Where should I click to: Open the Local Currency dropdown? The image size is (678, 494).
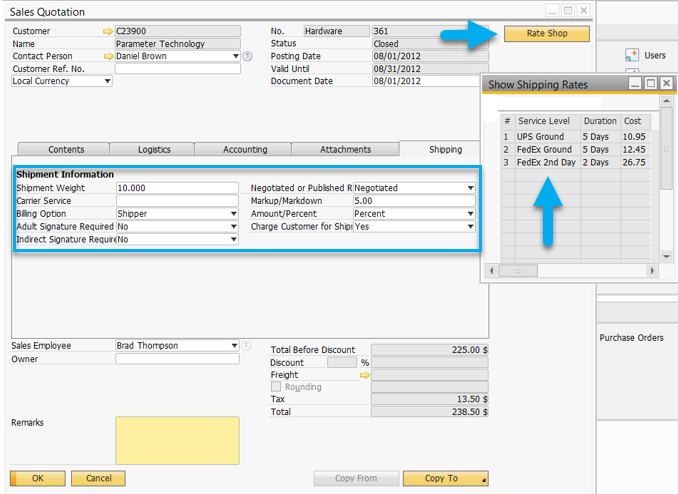click(x=107, y=81)
